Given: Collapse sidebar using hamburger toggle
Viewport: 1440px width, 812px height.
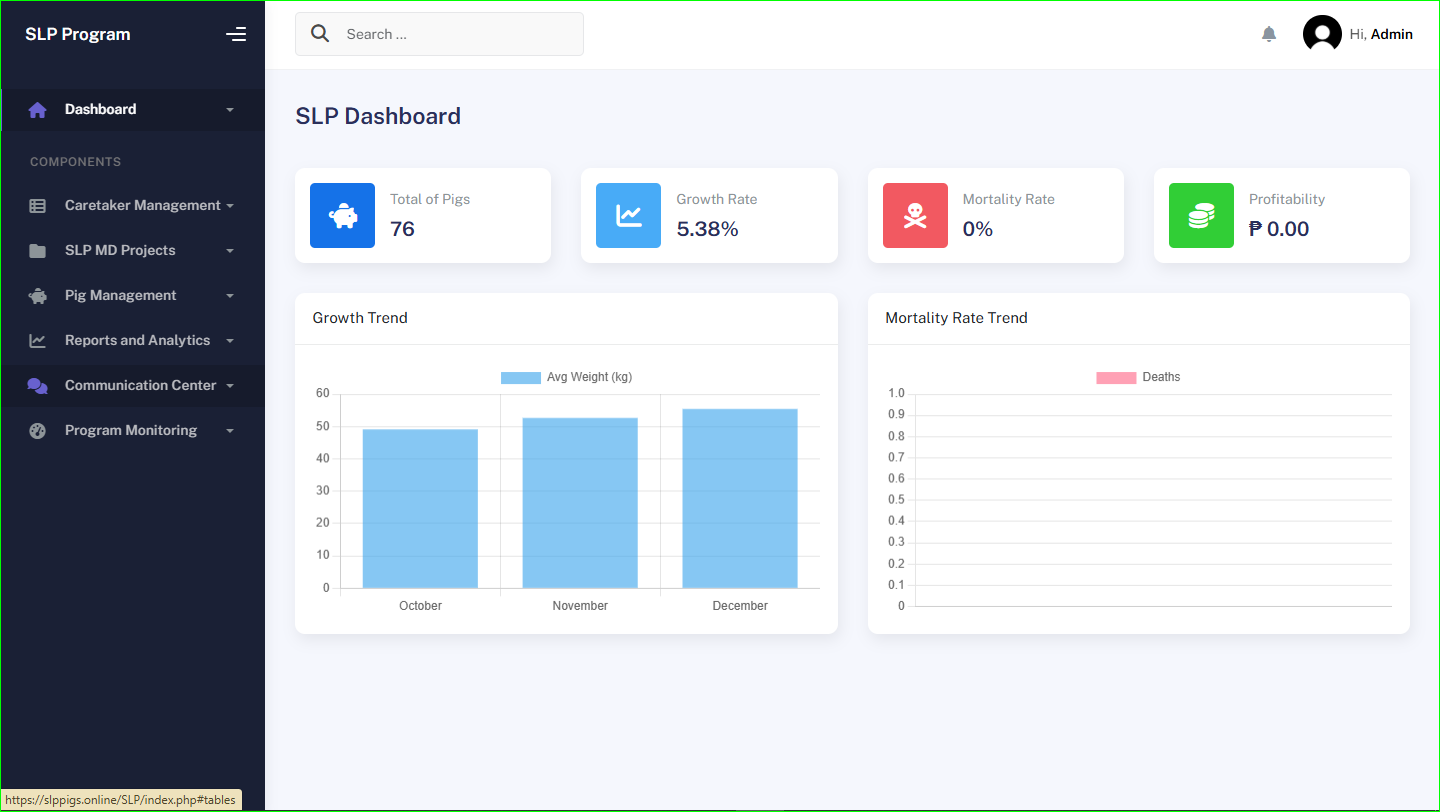Looking at the screenshot, I should tap(236, 34).
